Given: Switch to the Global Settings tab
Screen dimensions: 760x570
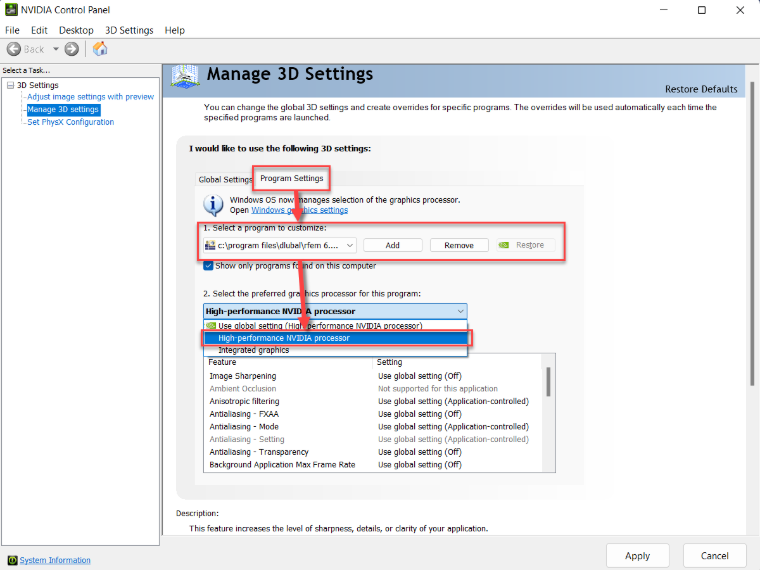Looking at the screenshot, I should pos(225,180).
